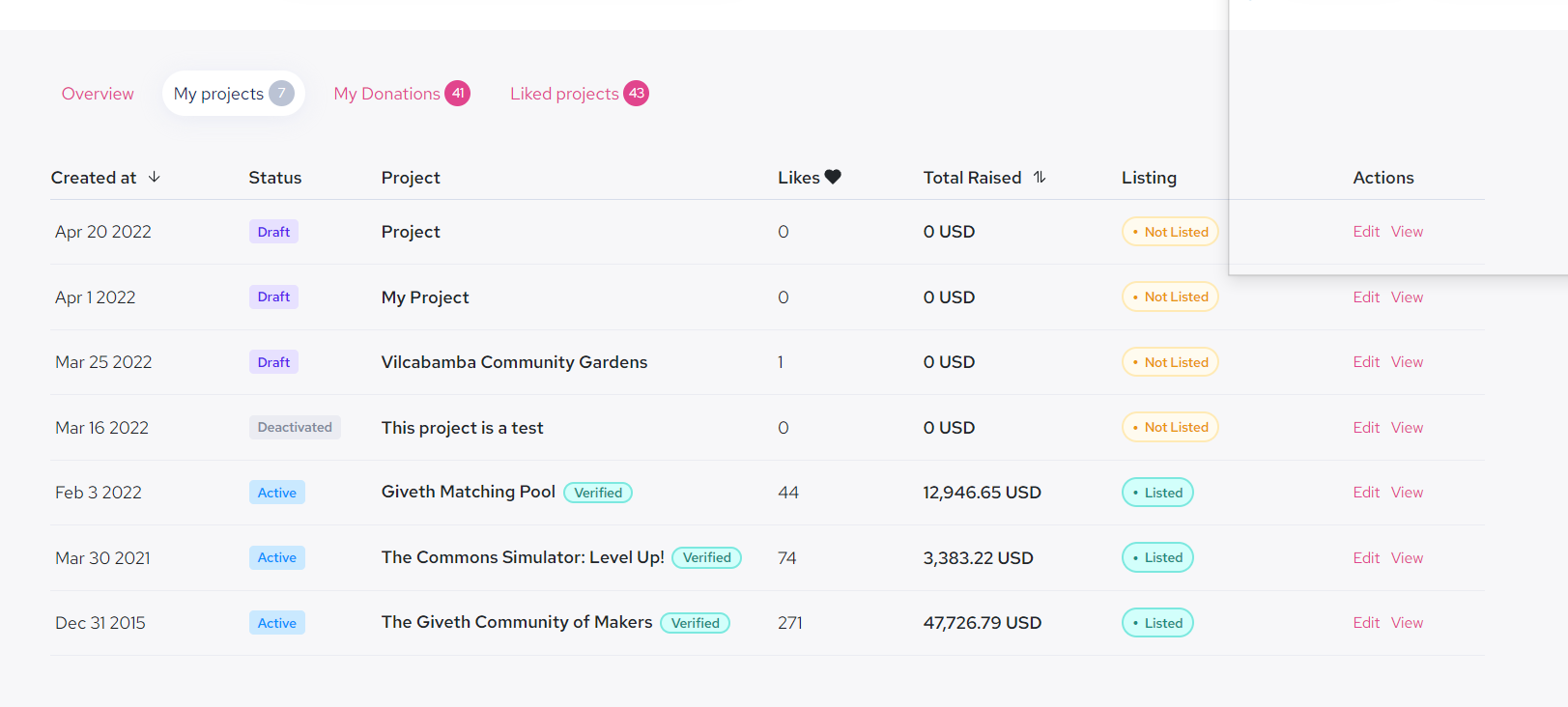Image resolution: width=1568 pixels, height=707 pixels.
Task: Click Draft badge for My Project
Action: tap(273, 297)
